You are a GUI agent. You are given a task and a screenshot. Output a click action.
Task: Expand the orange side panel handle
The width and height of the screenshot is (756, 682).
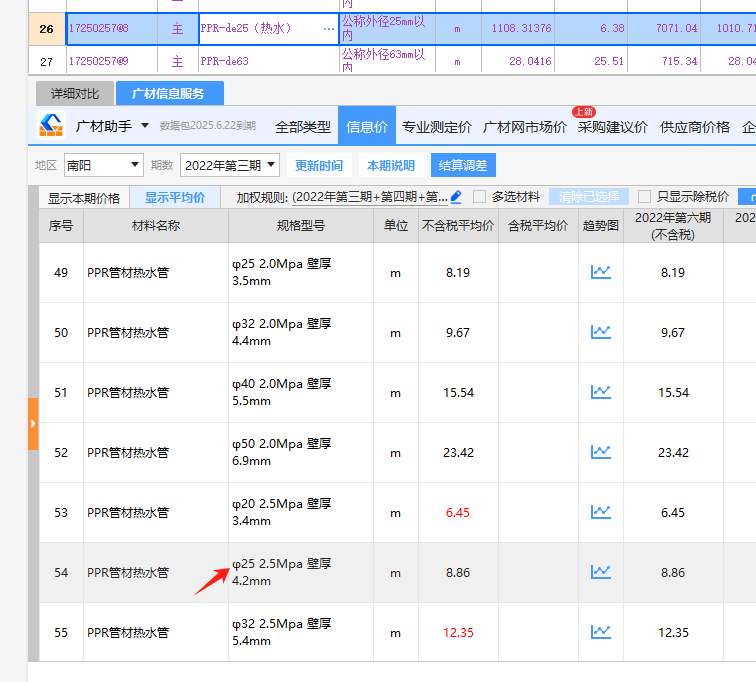[33, 424]
